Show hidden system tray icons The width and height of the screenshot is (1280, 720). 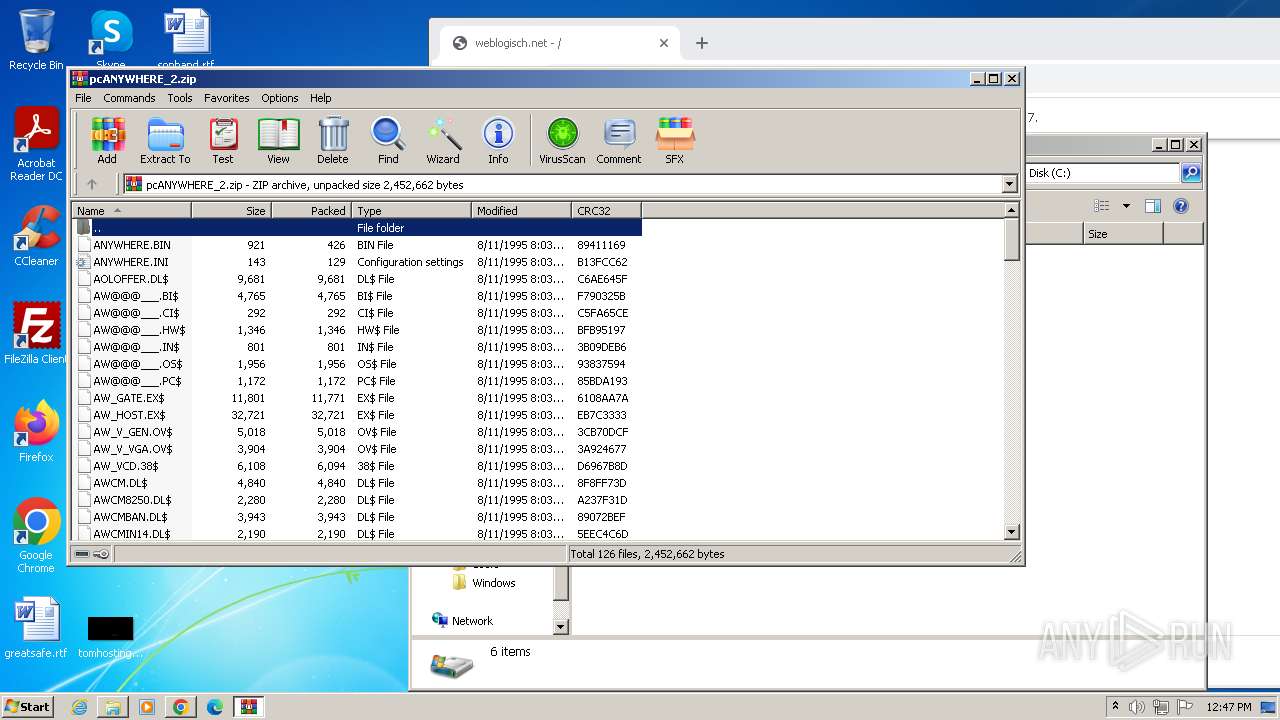[1116, 707]
